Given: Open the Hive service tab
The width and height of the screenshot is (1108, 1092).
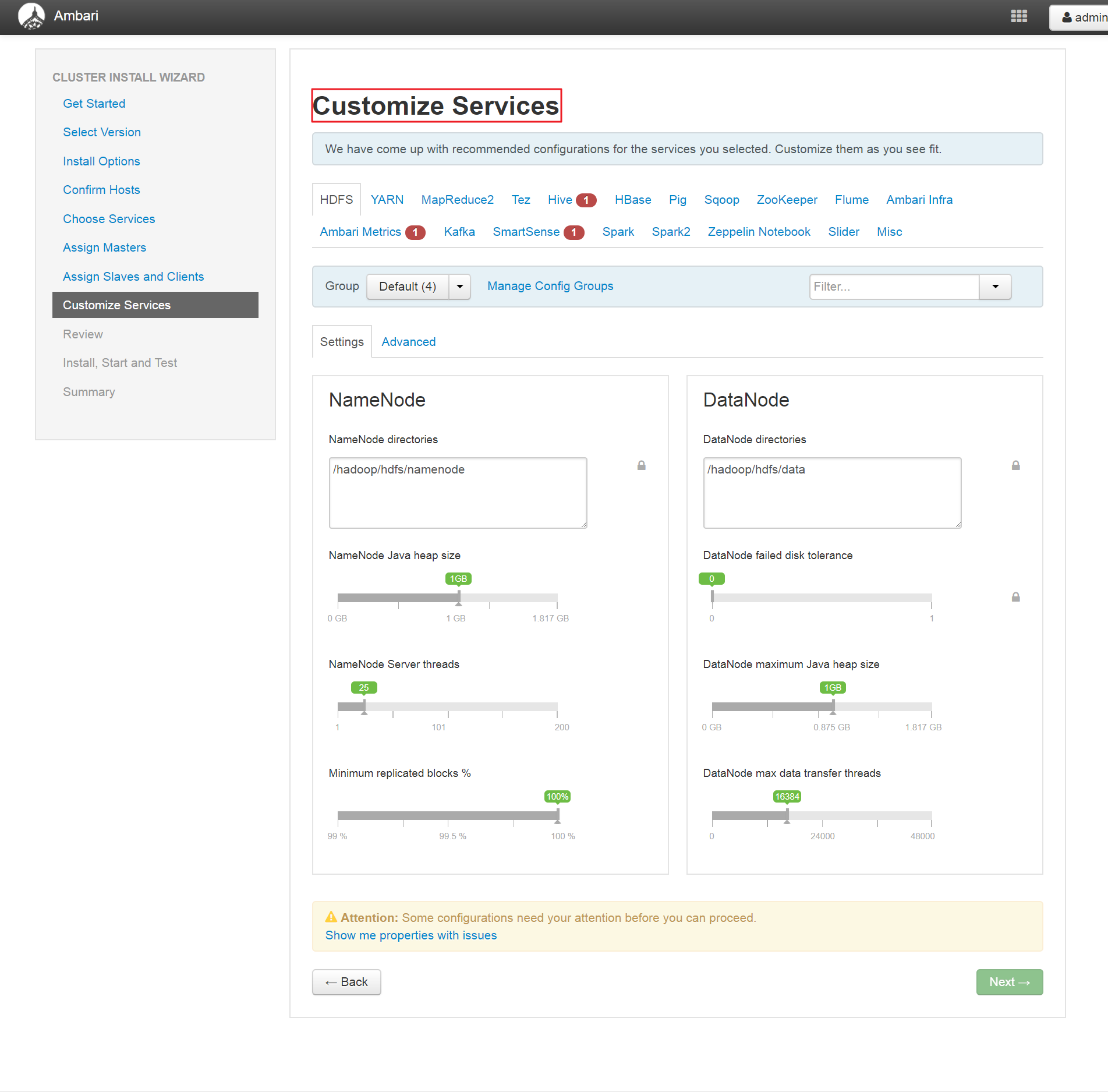Looking at the screenshot, I should 560,200.
